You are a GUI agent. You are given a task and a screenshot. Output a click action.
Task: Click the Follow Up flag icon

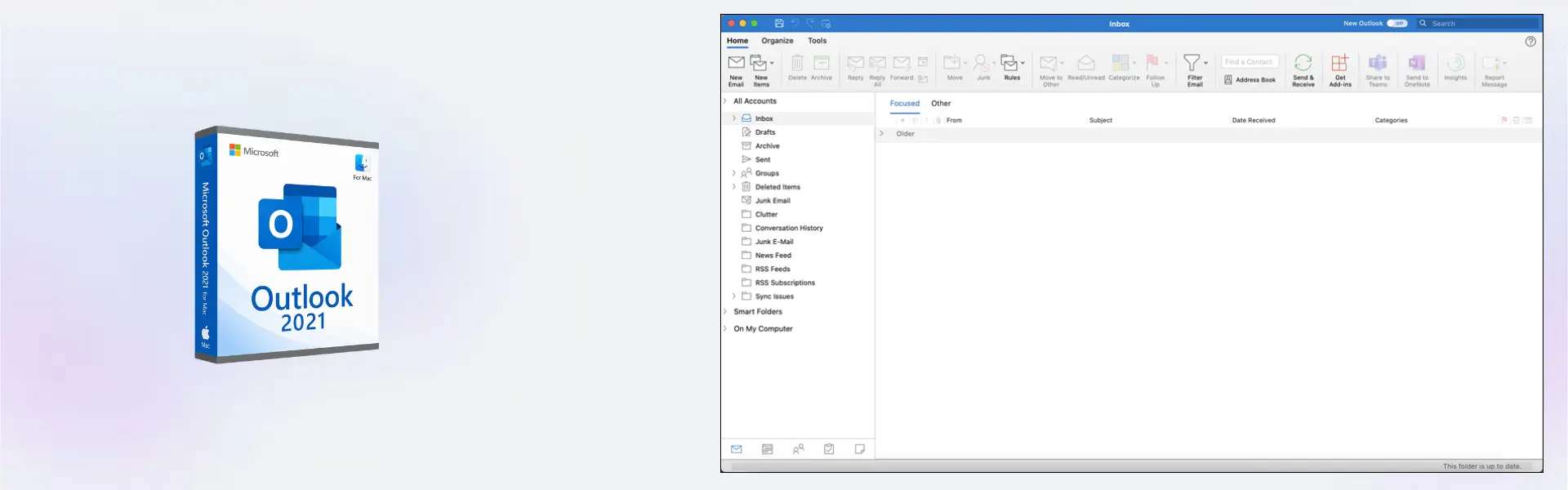point(1152,63)
